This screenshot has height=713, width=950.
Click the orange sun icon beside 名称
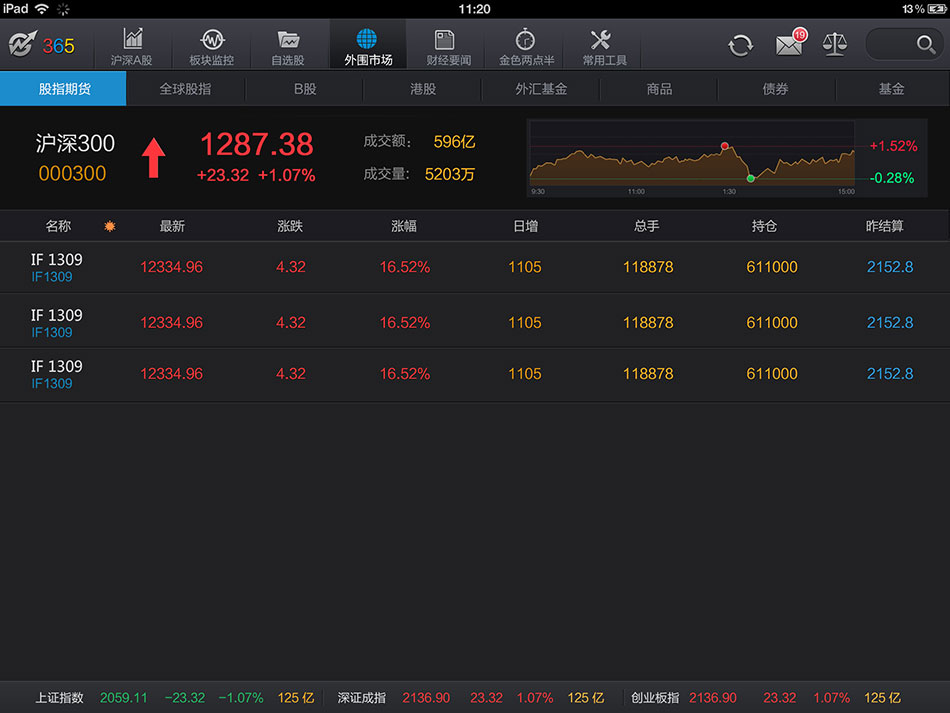(110, 226)
